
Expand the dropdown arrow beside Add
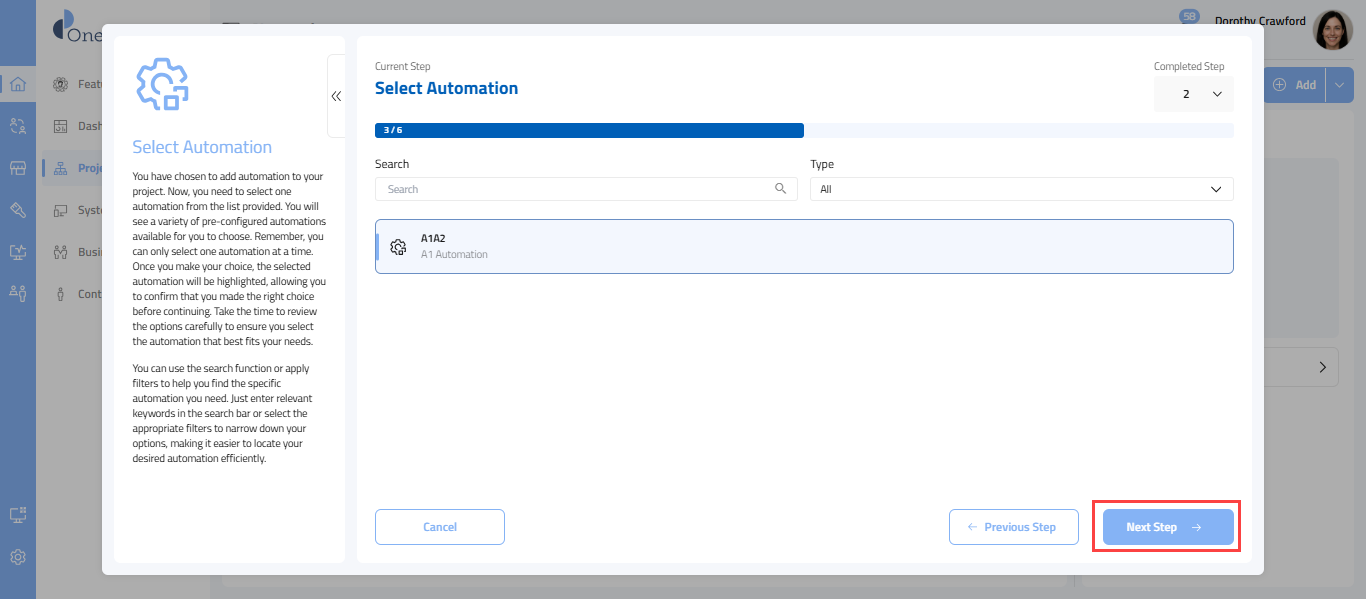click(x=1340, y=85)
